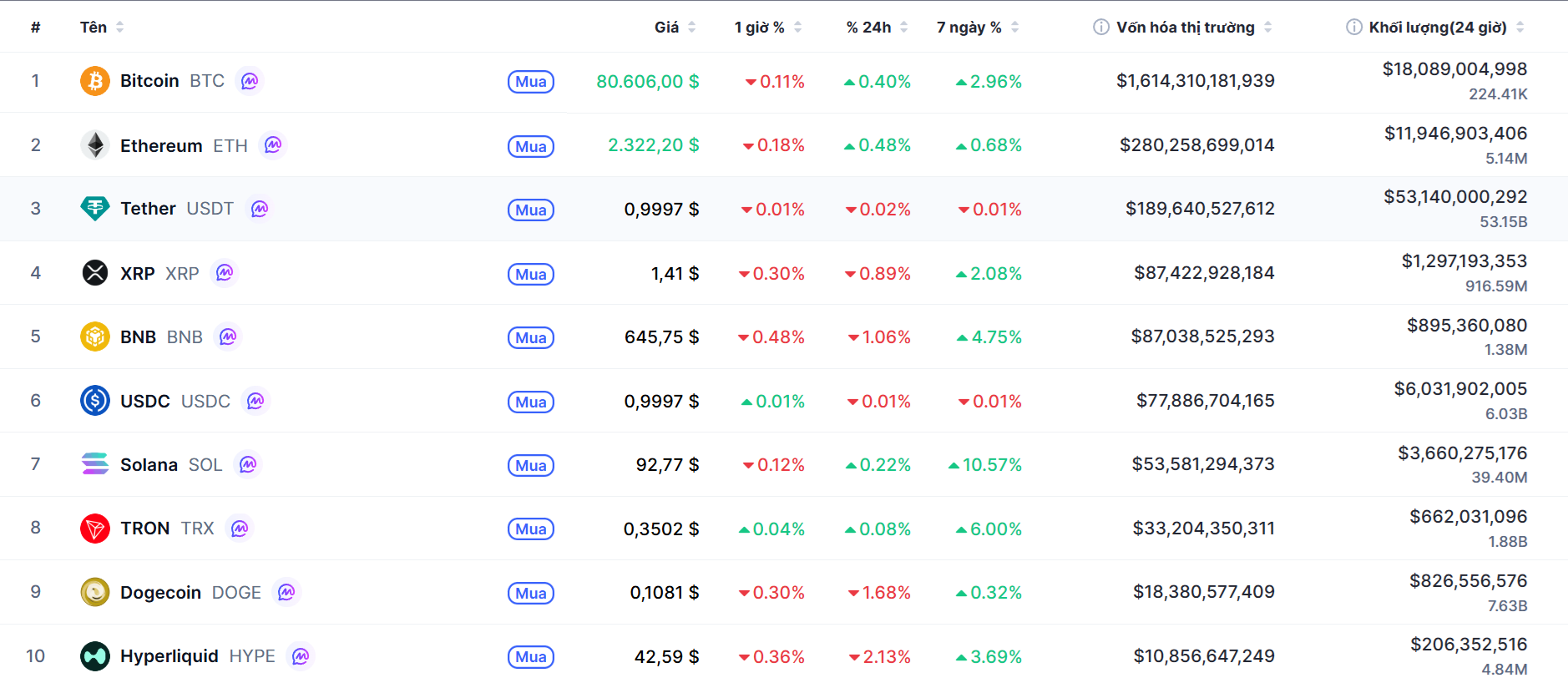Click Hyperliquid volume $206,352,516

pos(1469,645)
